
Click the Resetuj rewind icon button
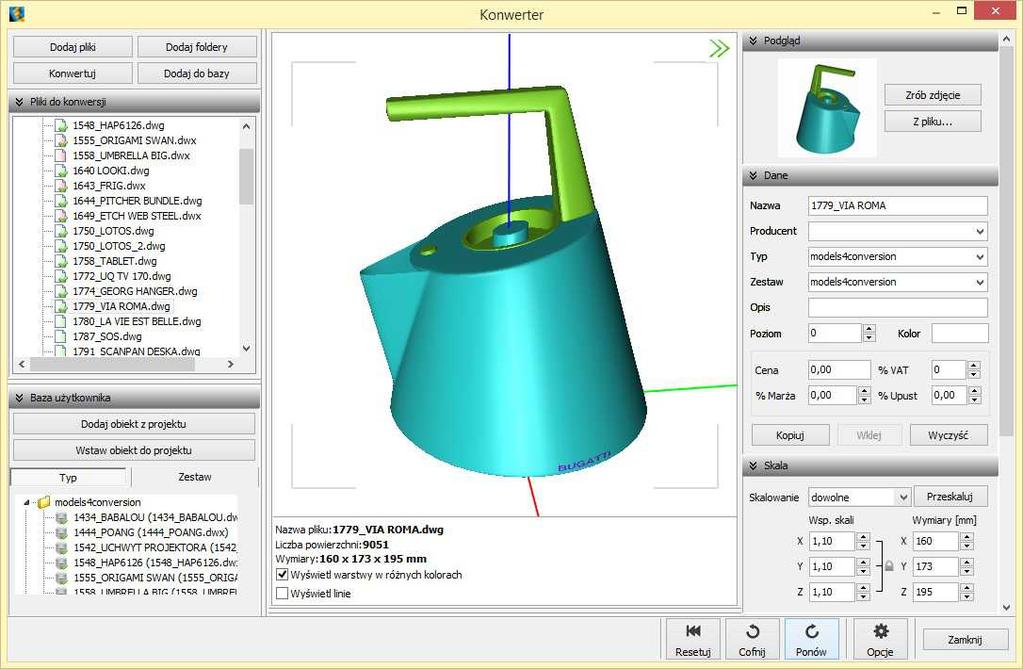pyautogui.click(x=693, y=639)
